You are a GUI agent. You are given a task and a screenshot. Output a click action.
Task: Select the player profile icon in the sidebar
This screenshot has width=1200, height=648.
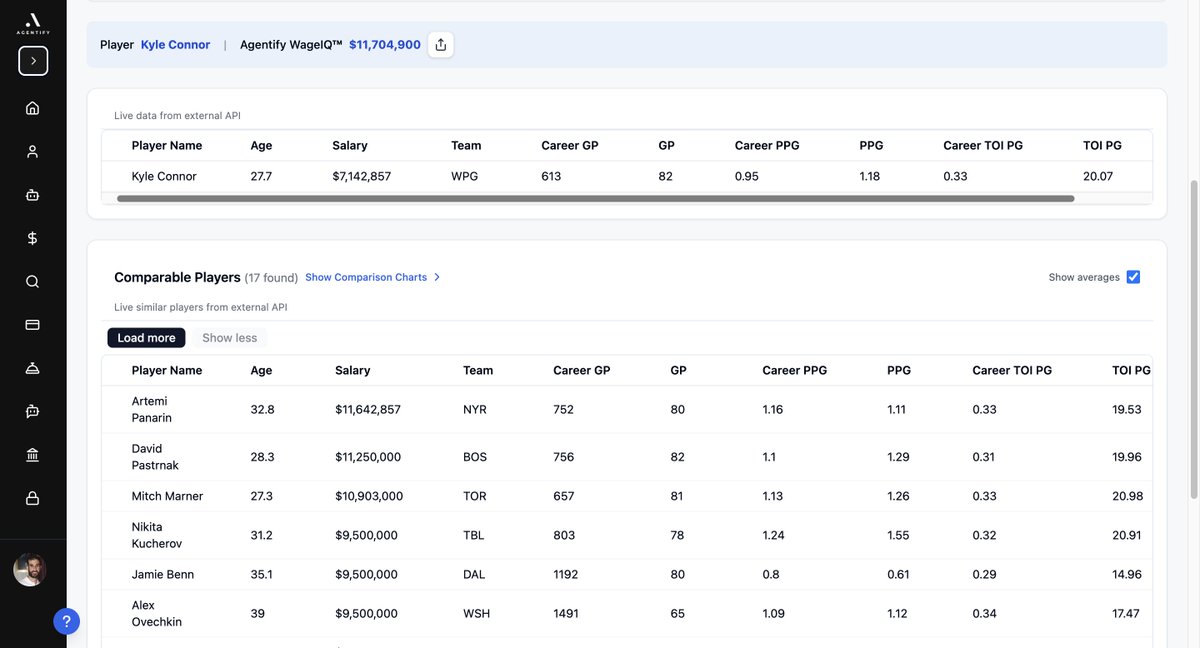click(31, 149)
